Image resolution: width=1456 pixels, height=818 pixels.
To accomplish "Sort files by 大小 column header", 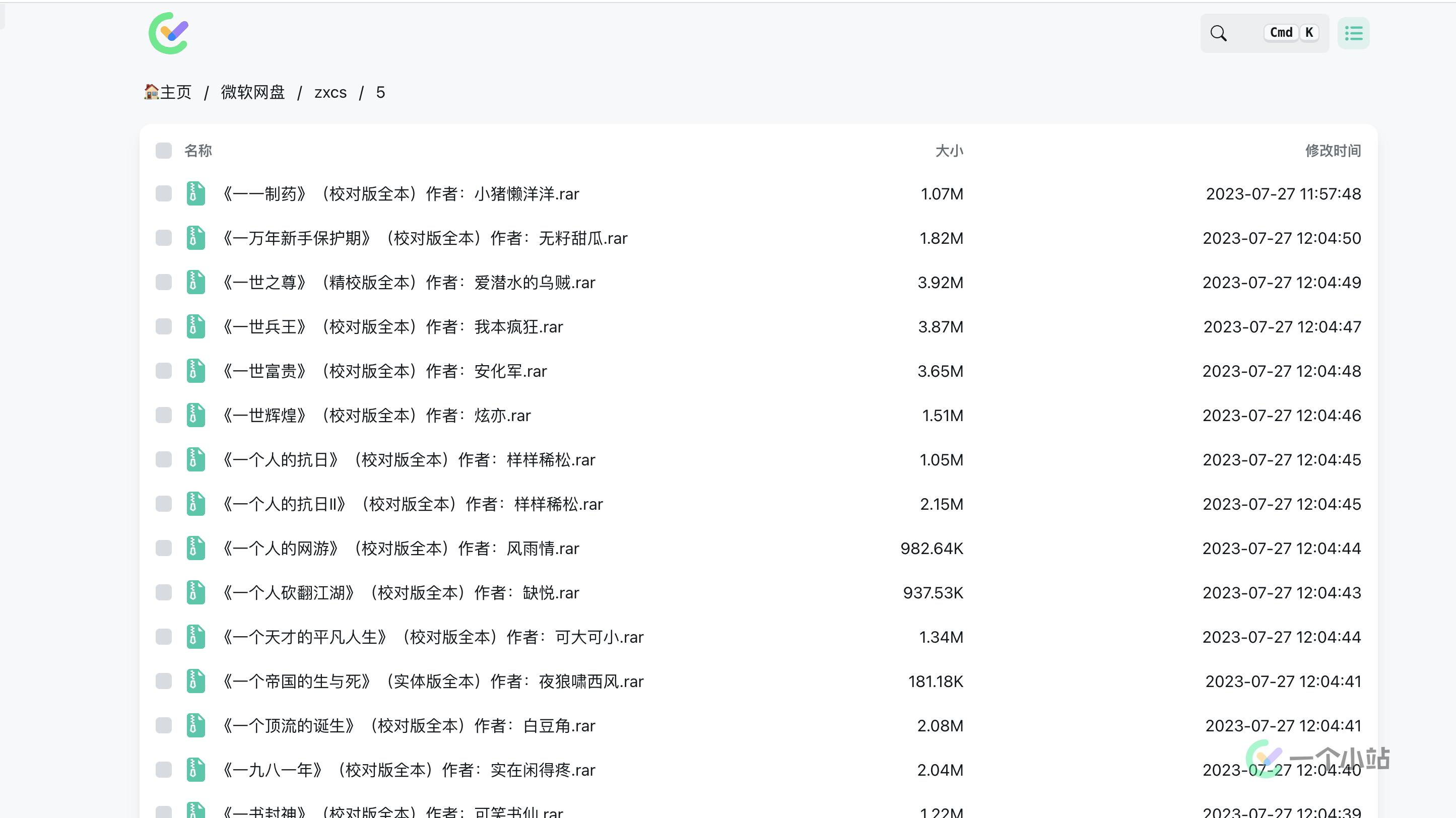I will coord(949,151).
